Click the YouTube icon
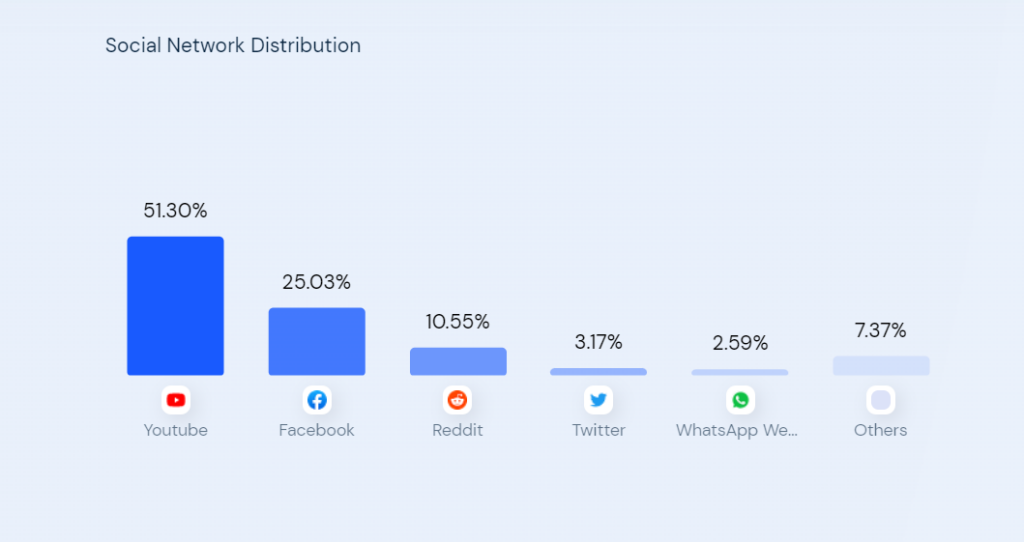 tap(176, 400)
